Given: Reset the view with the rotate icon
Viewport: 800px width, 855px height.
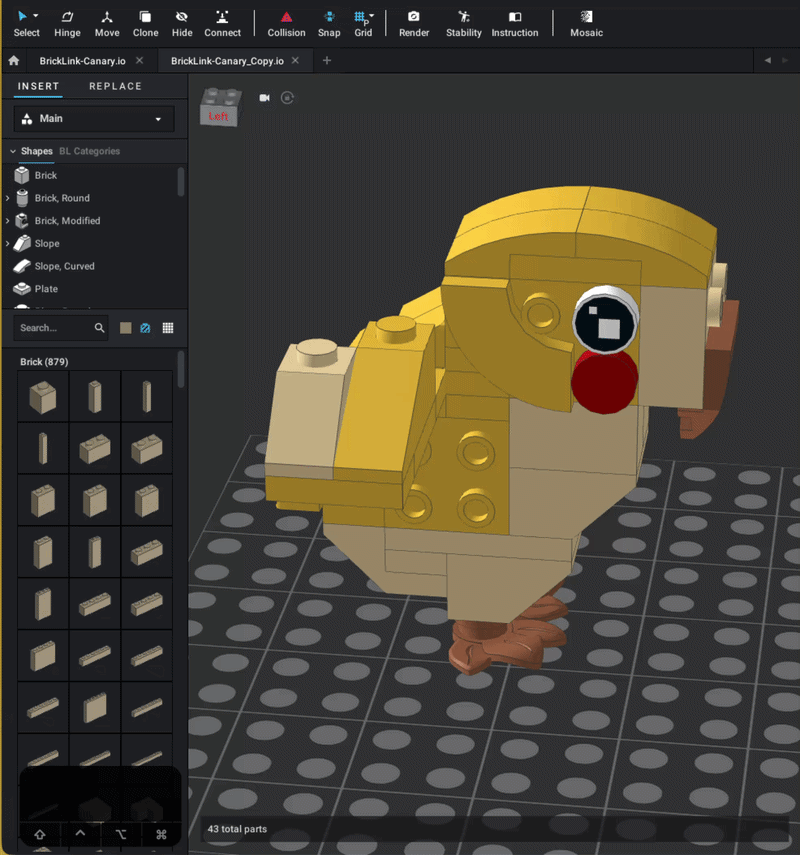Looking at the screenshot, I should [288, 98].
